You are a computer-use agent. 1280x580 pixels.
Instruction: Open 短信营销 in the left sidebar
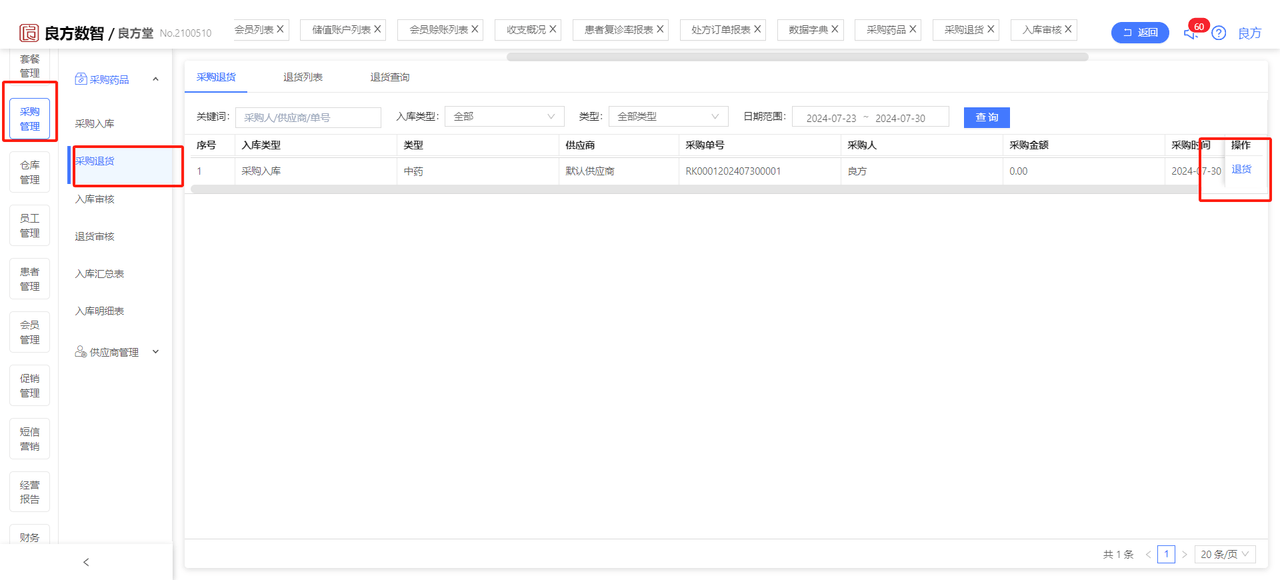(30, 439)
